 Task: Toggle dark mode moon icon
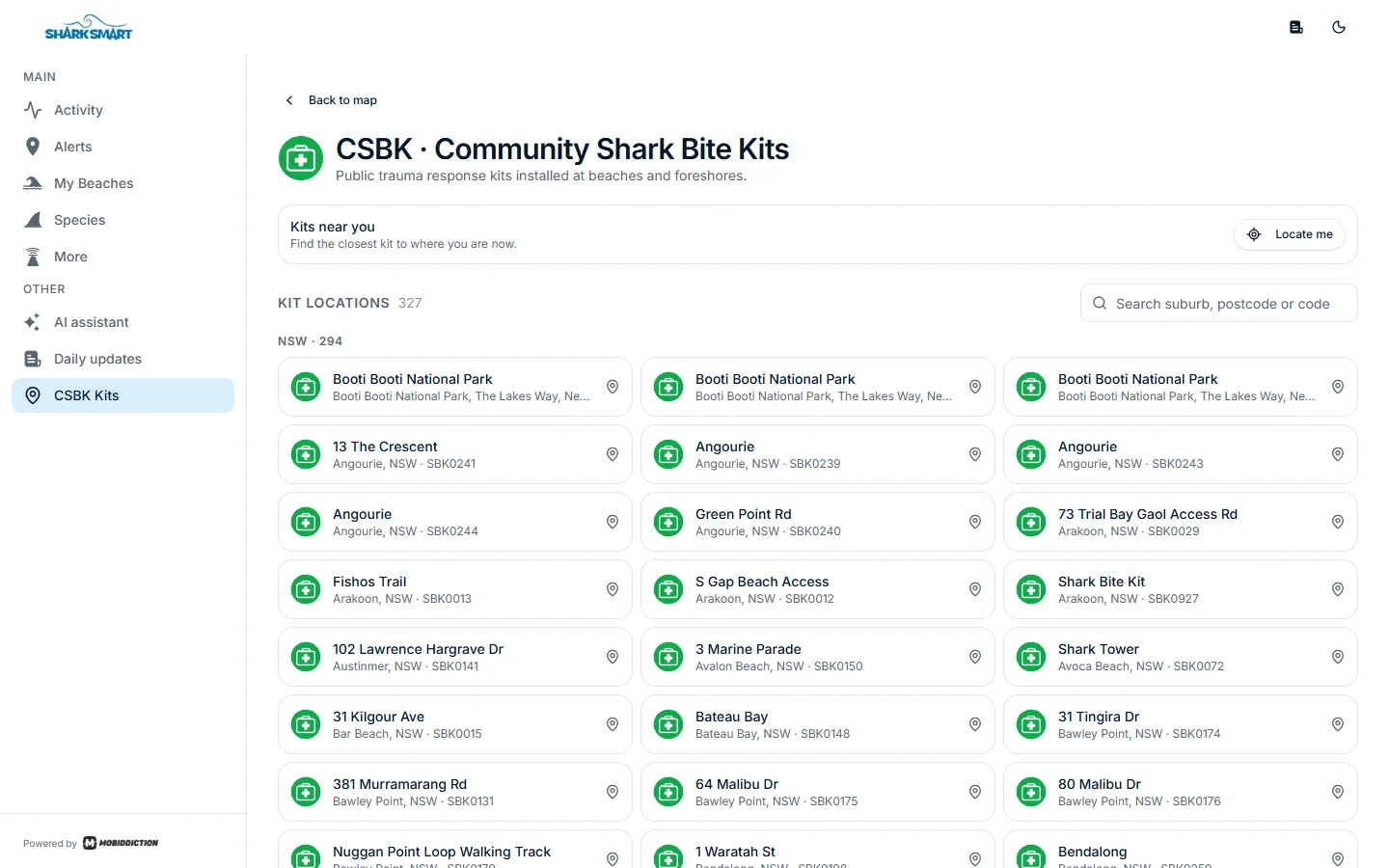[x=1339, y=27]
